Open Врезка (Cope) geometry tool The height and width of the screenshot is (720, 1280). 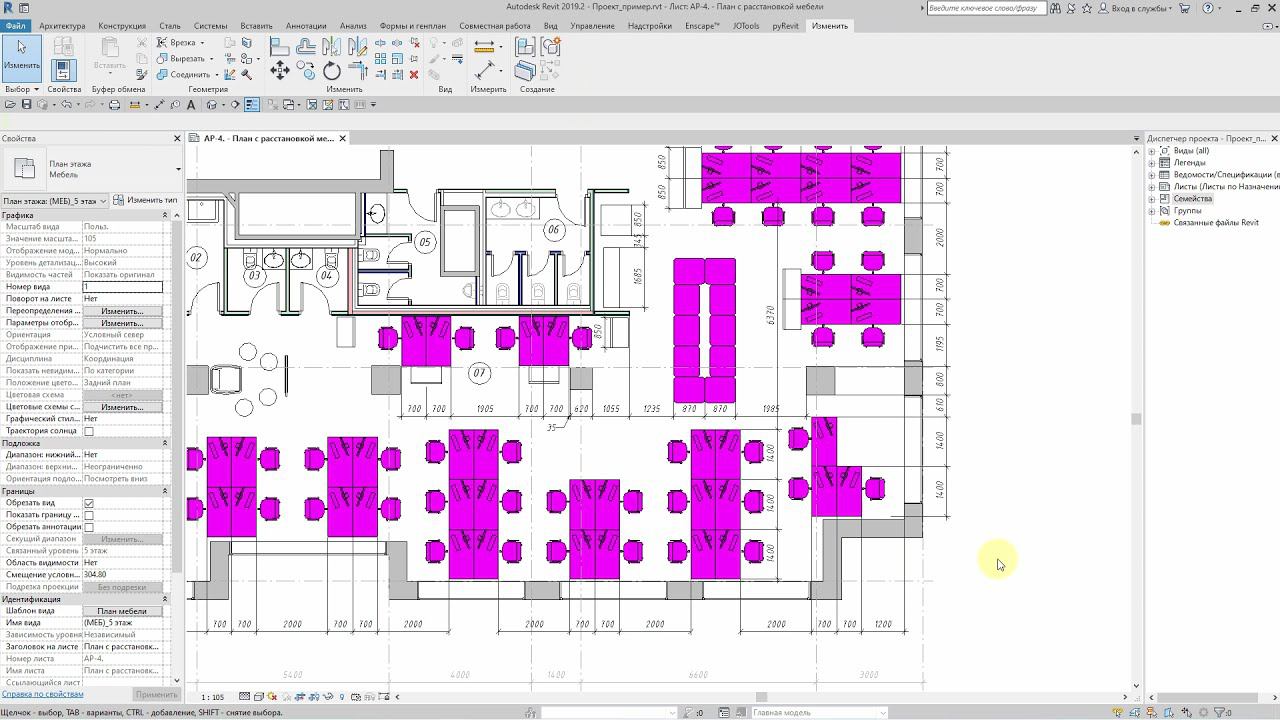(181, 43)
